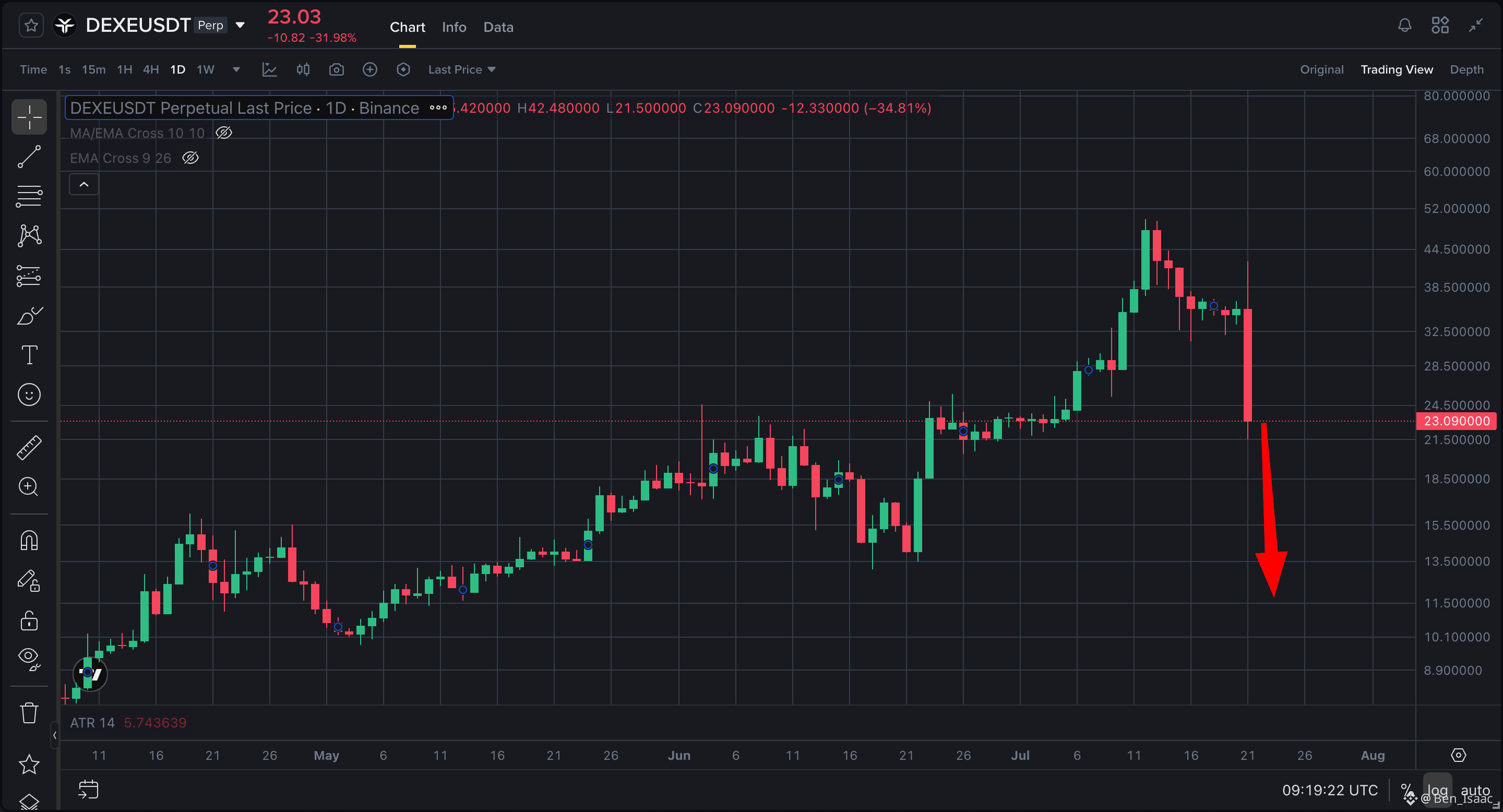Switch to the Depth chart
This screenshot has height=812, width=1503.
[1466, 69]
